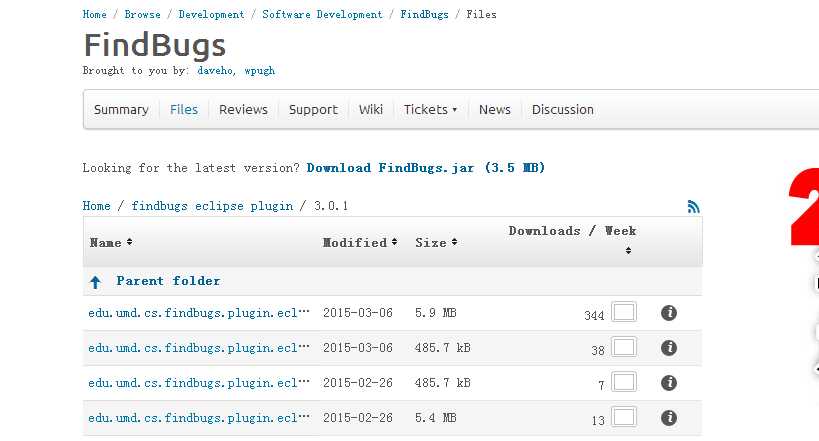Click the FindBugs page title
The image size is (819, 441).
155,45
